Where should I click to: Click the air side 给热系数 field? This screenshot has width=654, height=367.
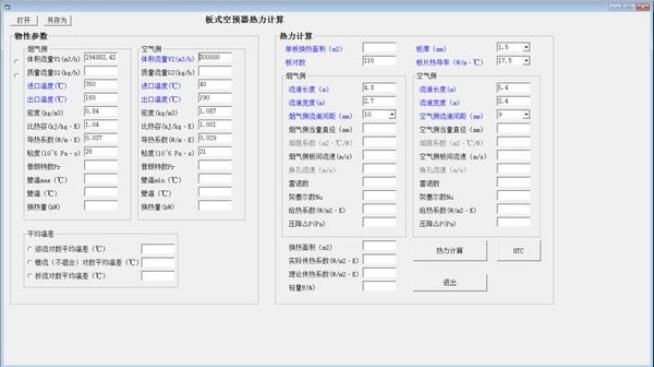pyautogui.click(x=513, y=209)
